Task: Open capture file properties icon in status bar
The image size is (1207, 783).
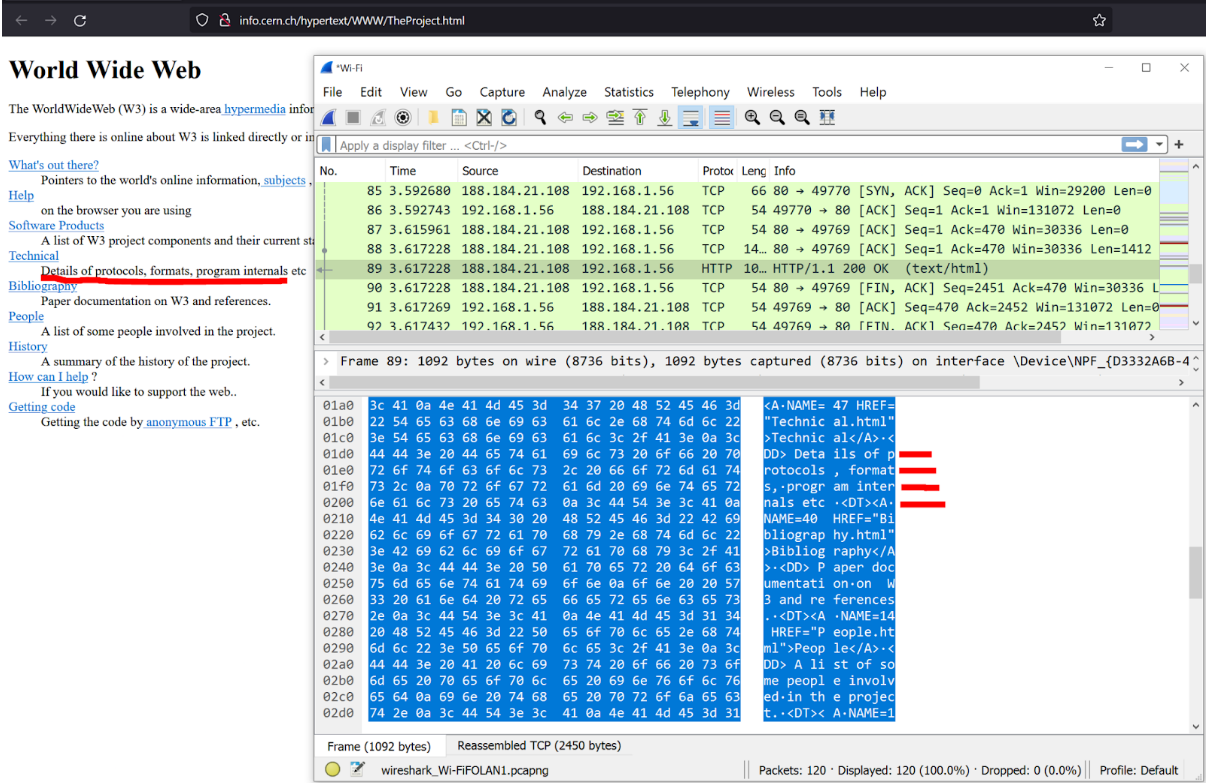Action: [358, 770]
